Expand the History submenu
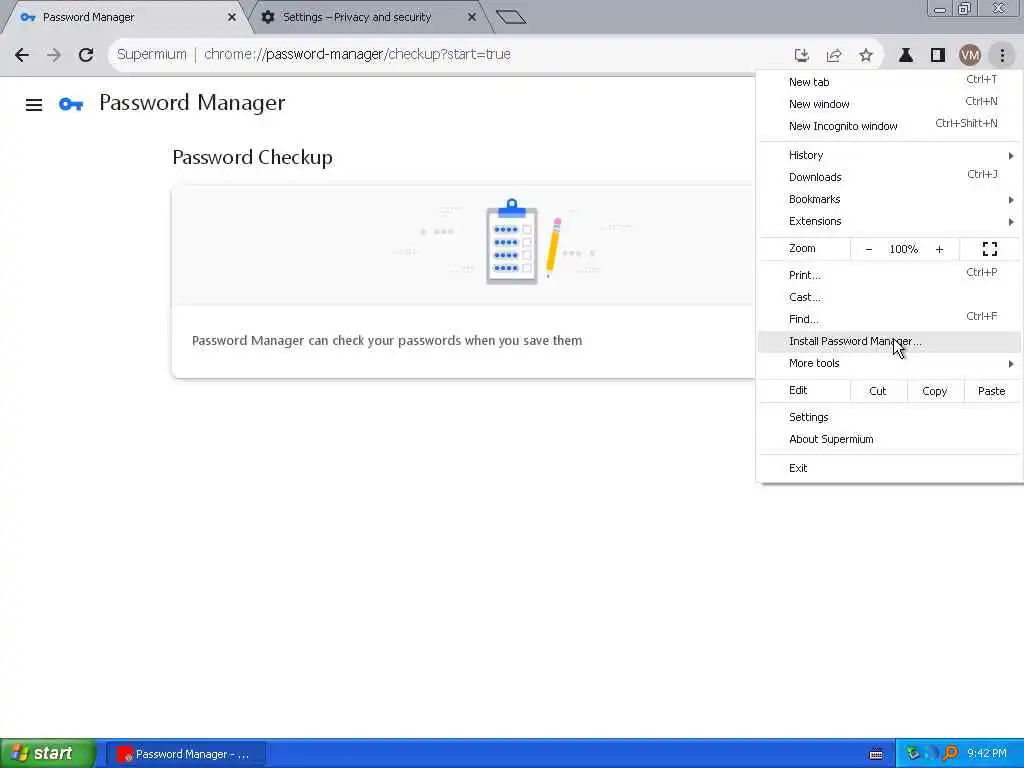This screenshot has height=768, width=1024. pos(889,155)
